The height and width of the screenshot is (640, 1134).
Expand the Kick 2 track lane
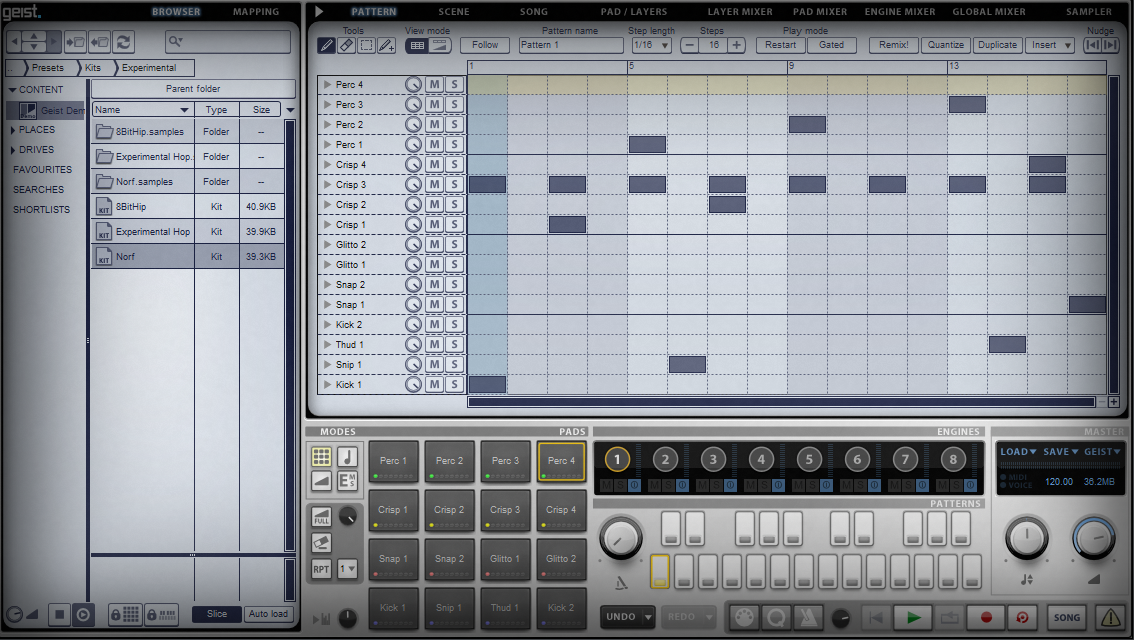point(328,325)
